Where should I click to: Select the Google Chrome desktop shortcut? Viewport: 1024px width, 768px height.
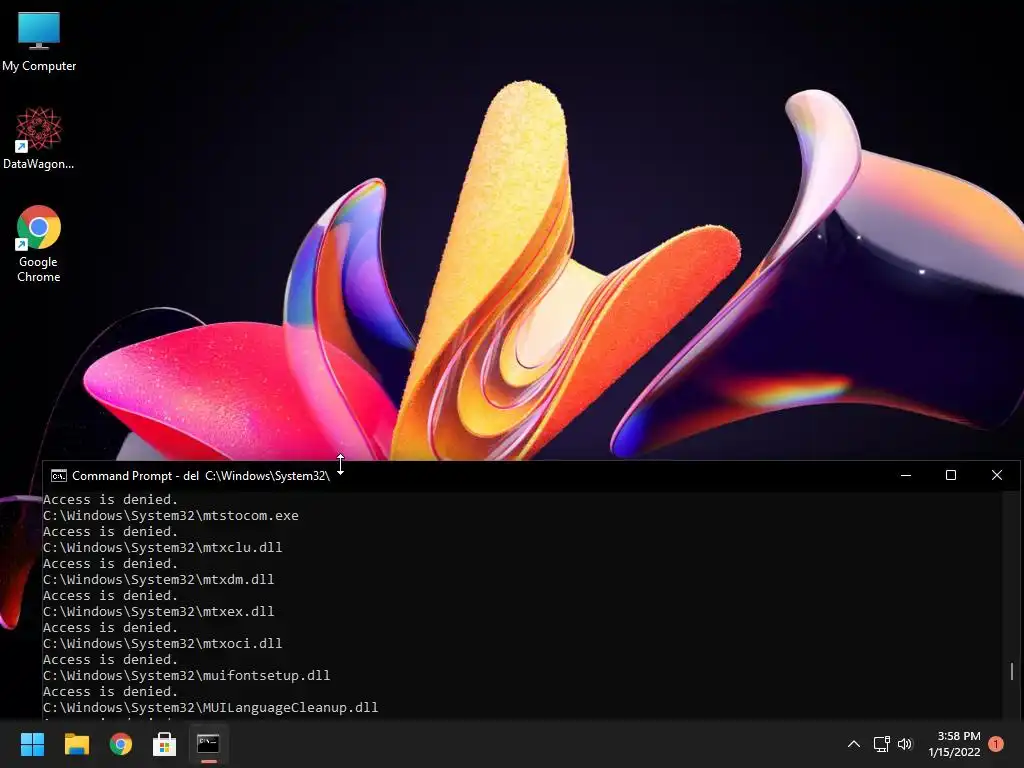39,244
